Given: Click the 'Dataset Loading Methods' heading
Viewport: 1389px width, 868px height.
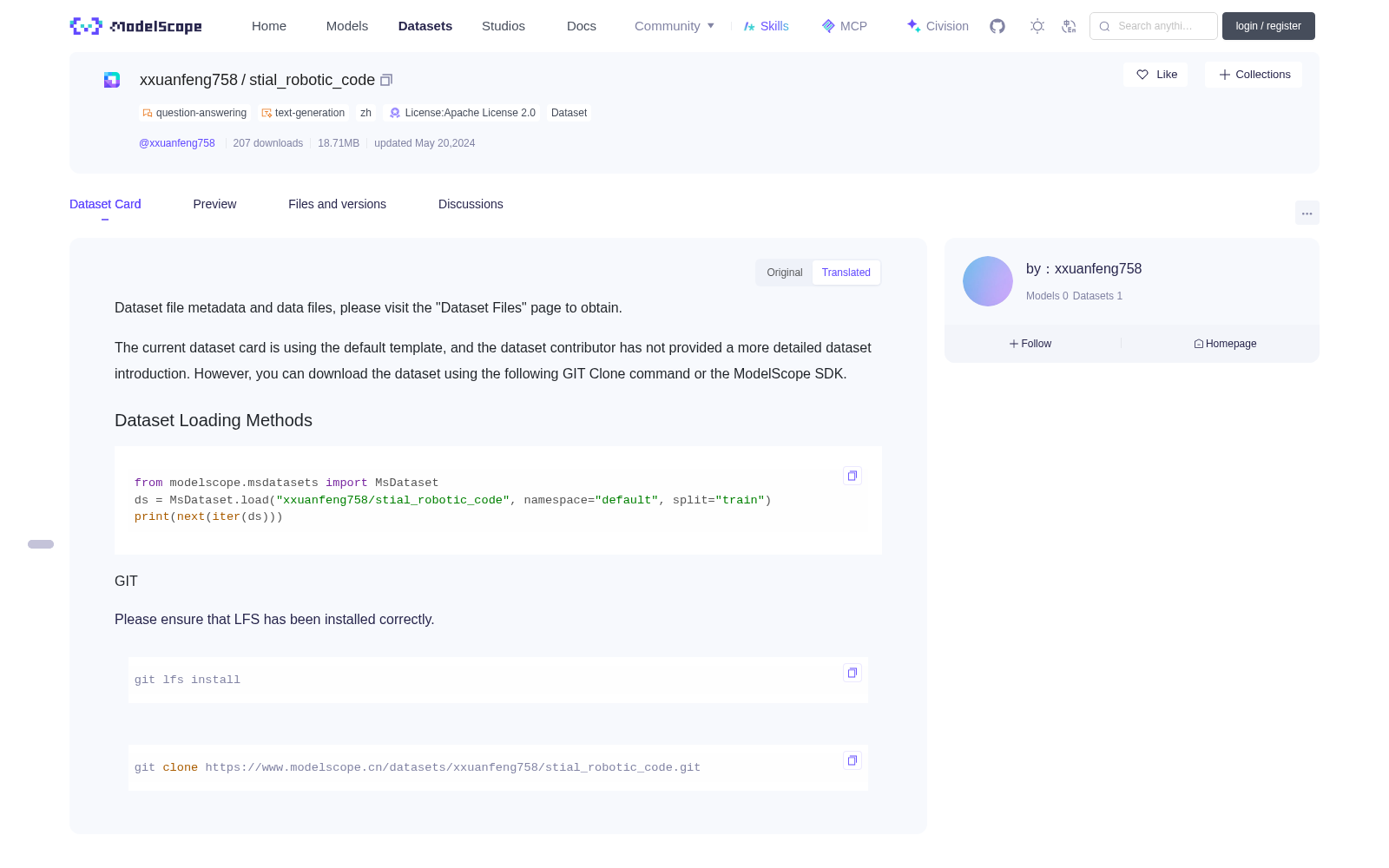Looking at the screenshot, I should [214, 420].
